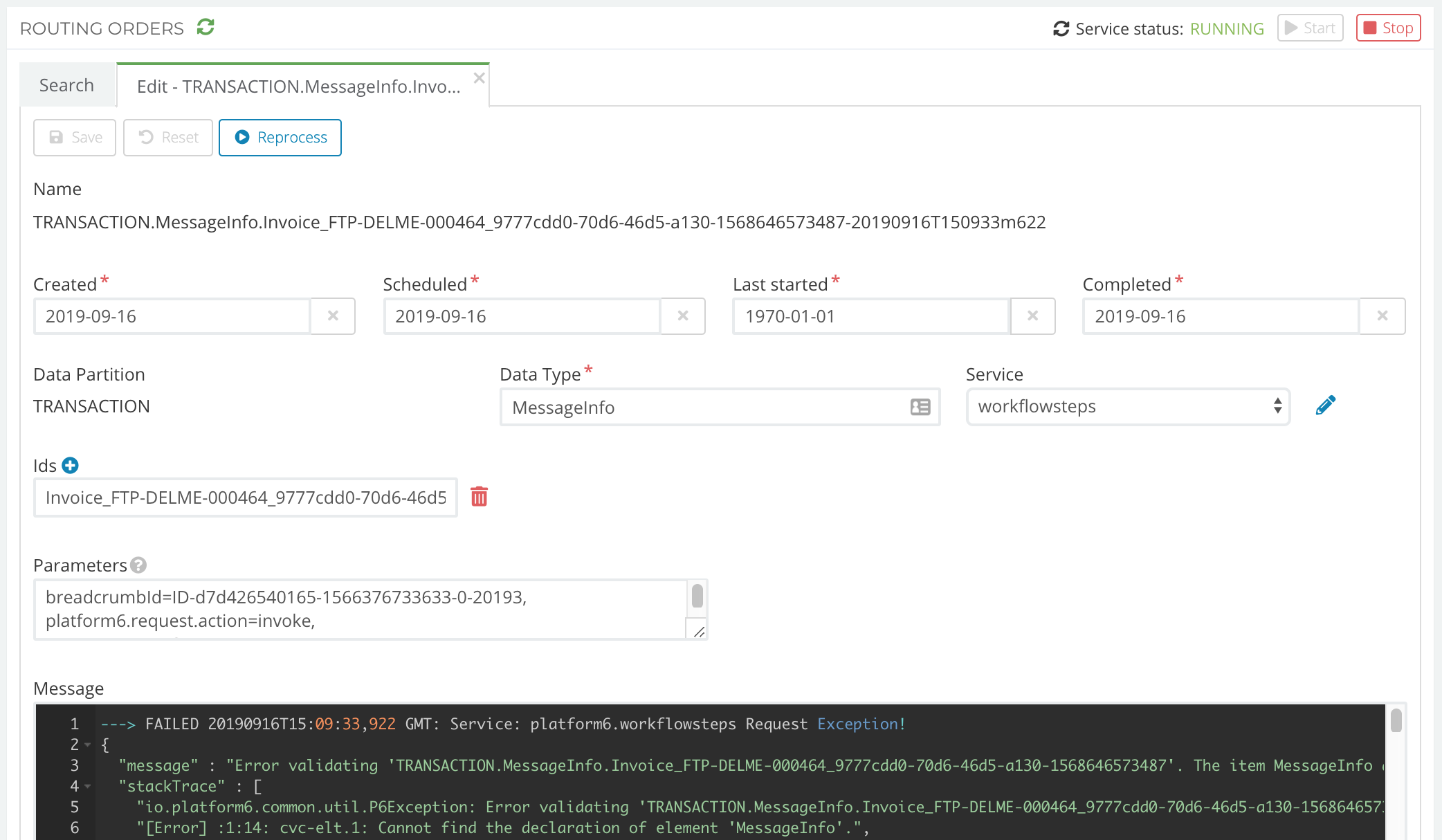The width and height of the screenshot is (1442, 840).
Task: Collapse the stackTrace array on line 4
Action: [x=87, y=786]
